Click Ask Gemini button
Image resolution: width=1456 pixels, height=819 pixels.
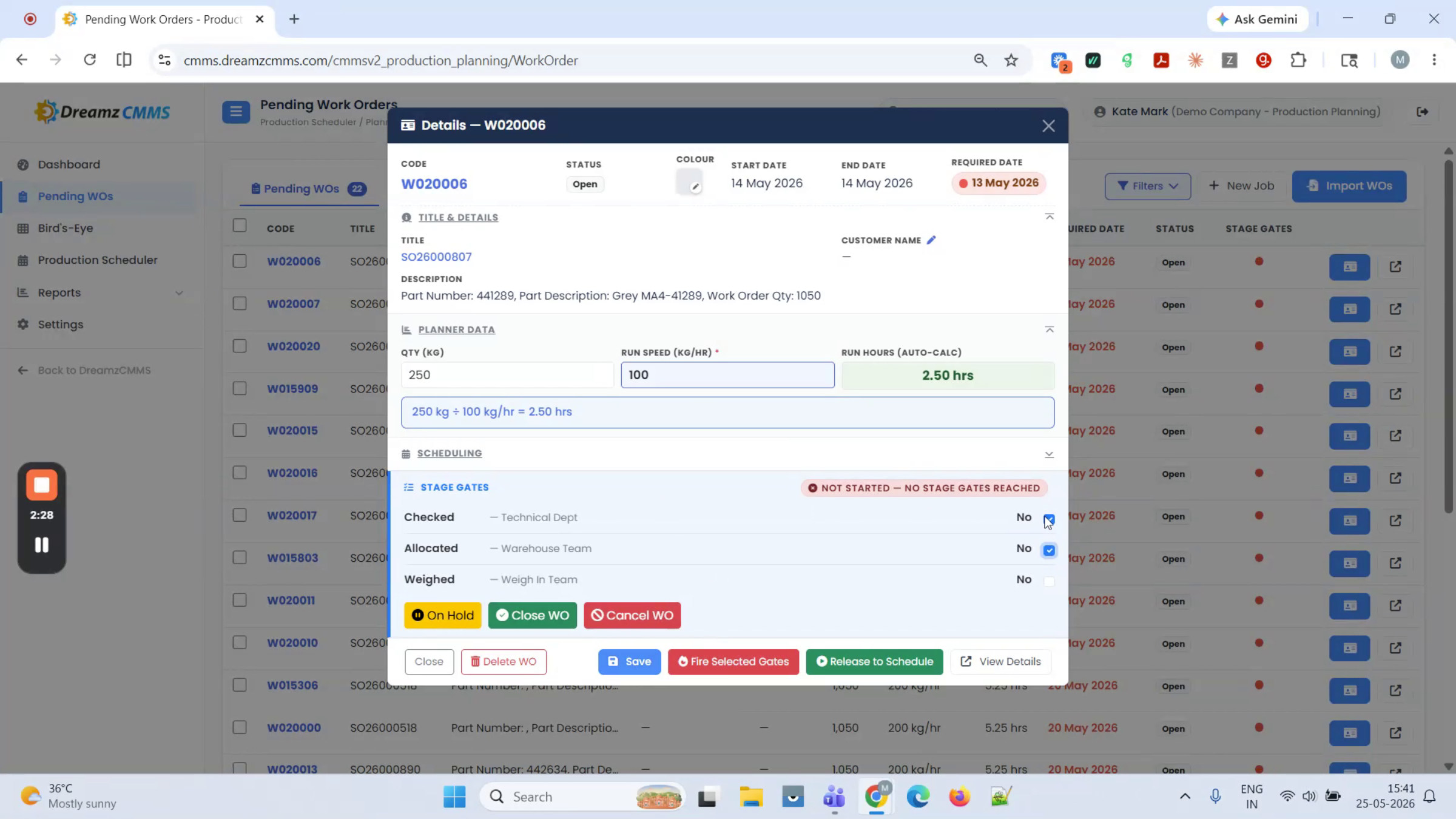coord(1257,19)
